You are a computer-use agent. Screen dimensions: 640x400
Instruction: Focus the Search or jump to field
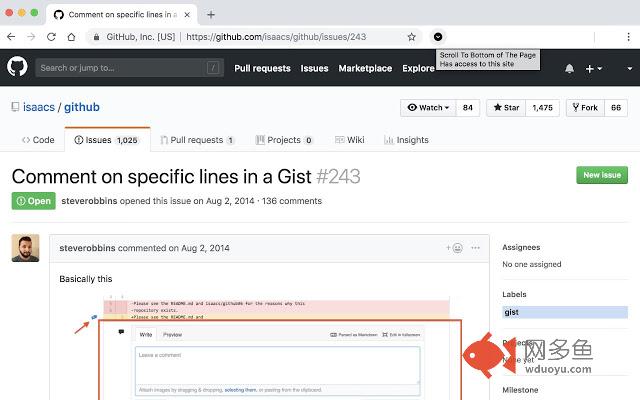pos(129,68)
